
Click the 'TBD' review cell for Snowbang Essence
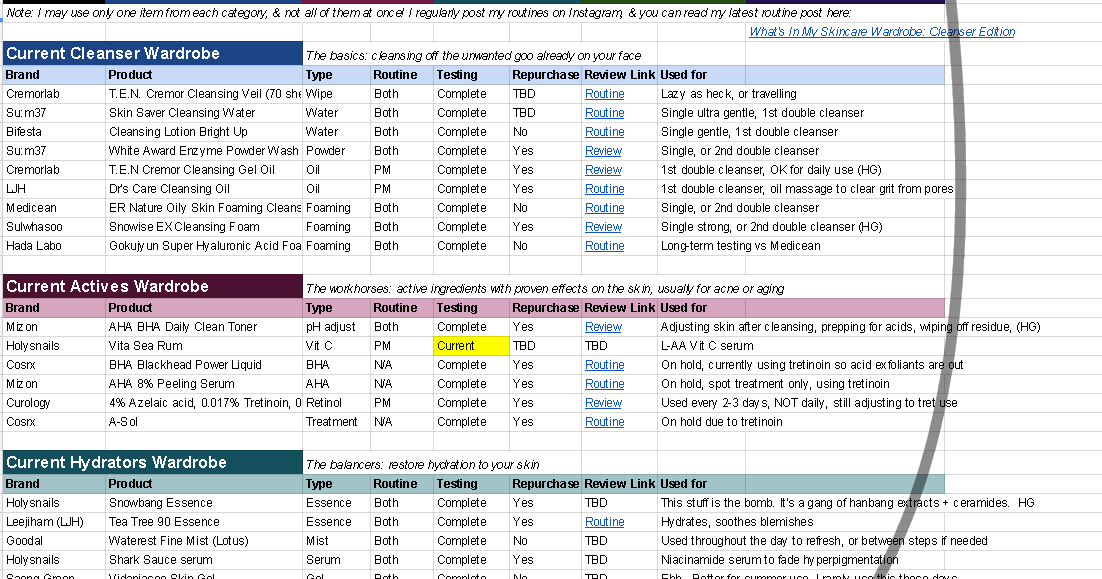[619, 503]
